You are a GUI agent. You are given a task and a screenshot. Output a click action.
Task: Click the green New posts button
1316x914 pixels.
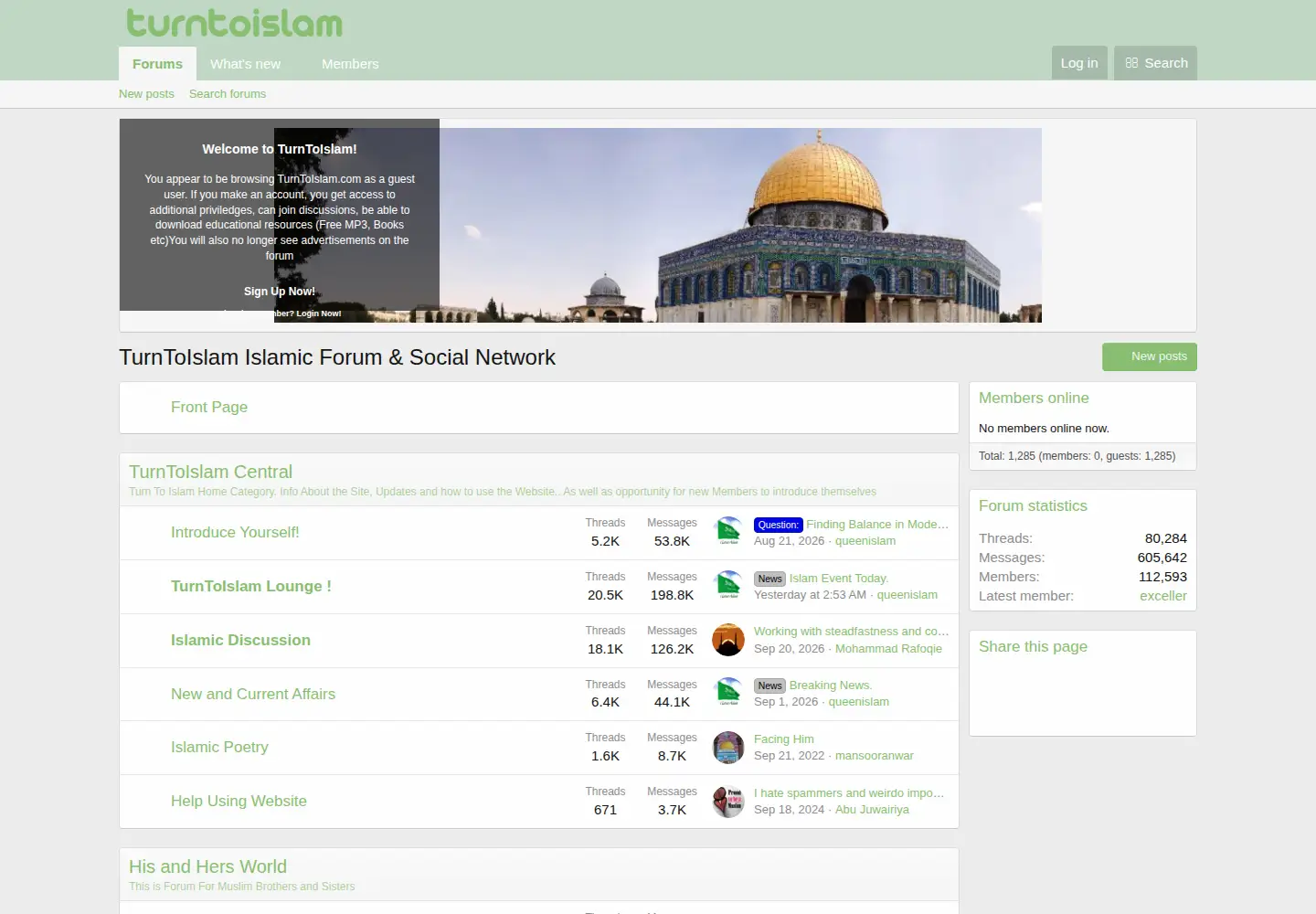tap(1150, 356)
